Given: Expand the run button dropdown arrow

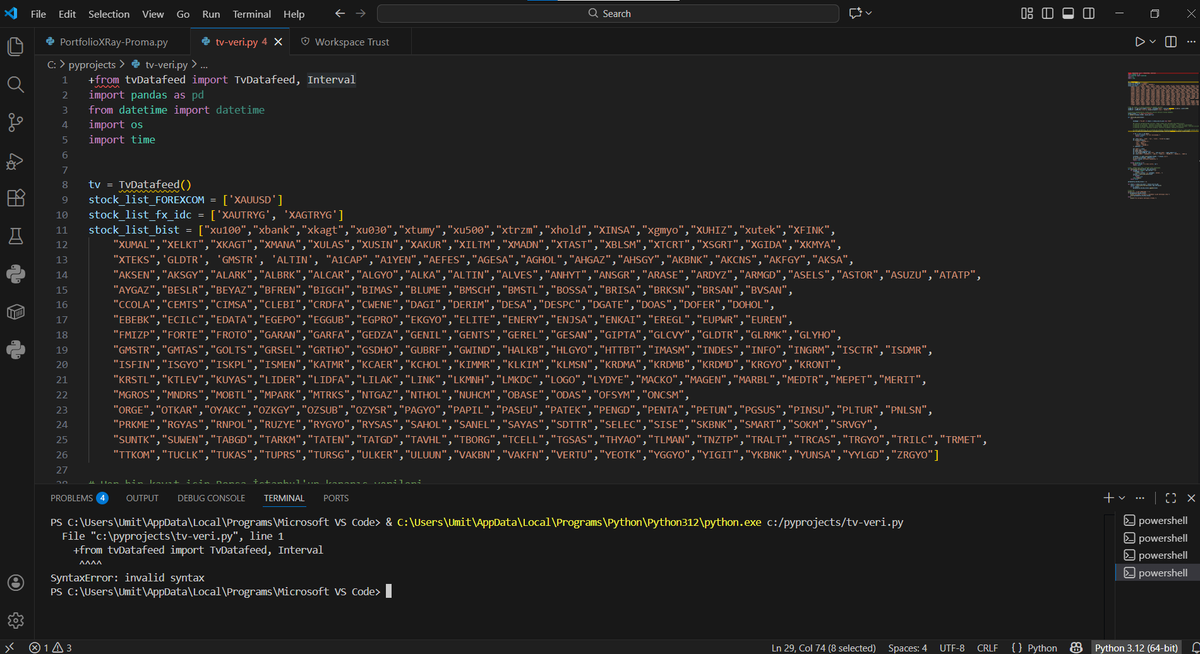Looking at the screenshot, I should pyautogui.click(x=1153, y=42).
